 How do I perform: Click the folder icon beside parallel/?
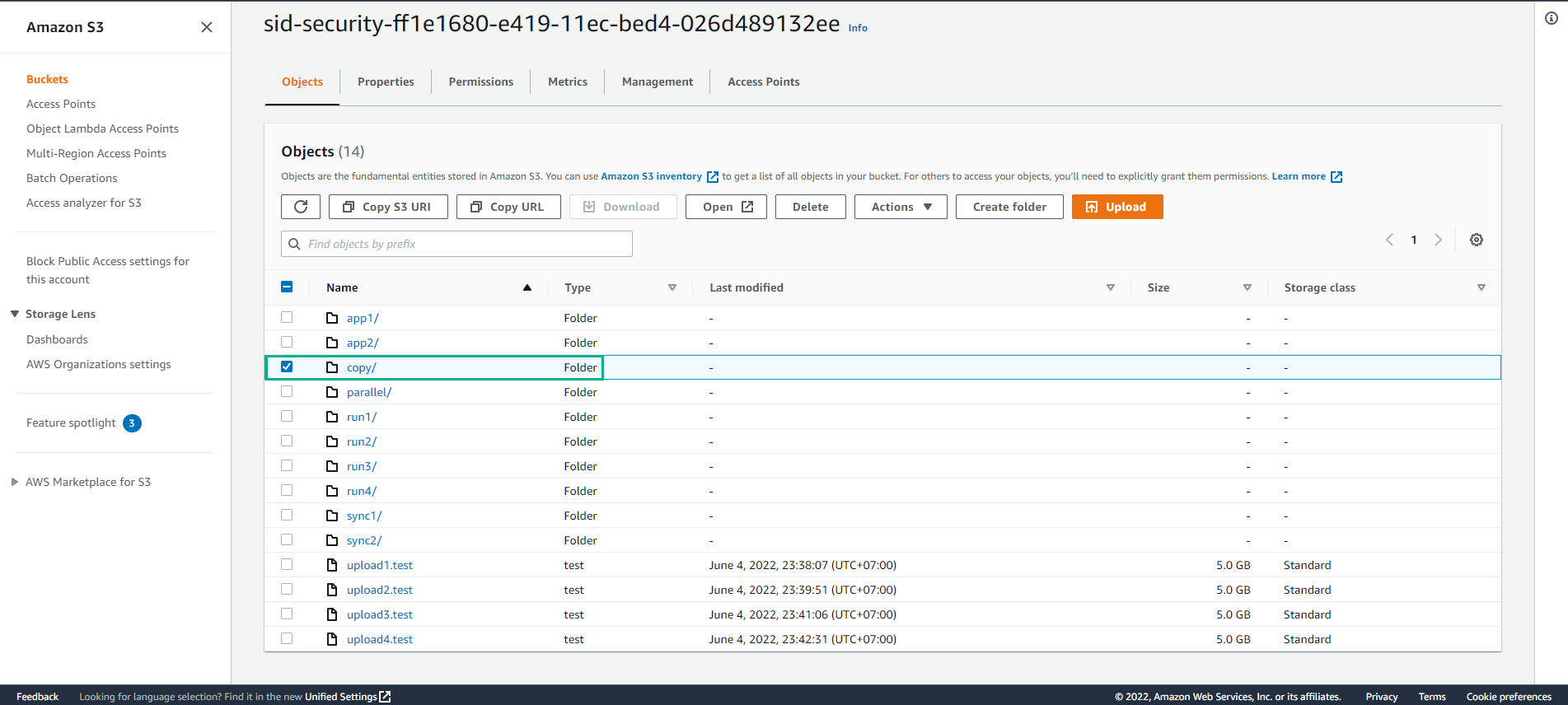tap(332, 392)
